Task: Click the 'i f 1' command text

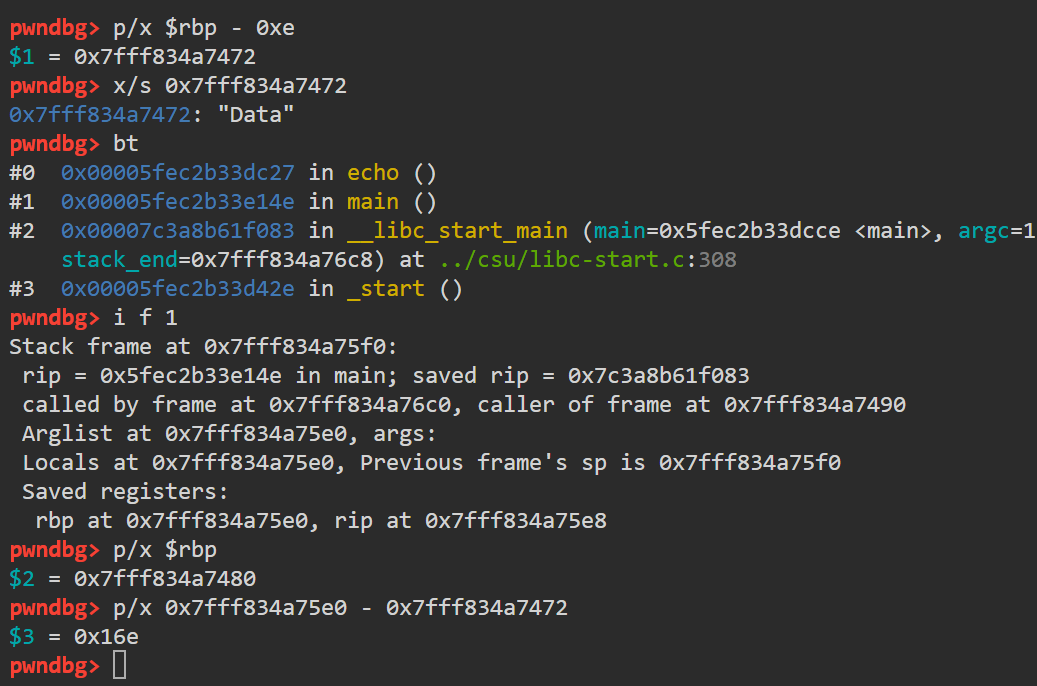Action: click(145, 318)
